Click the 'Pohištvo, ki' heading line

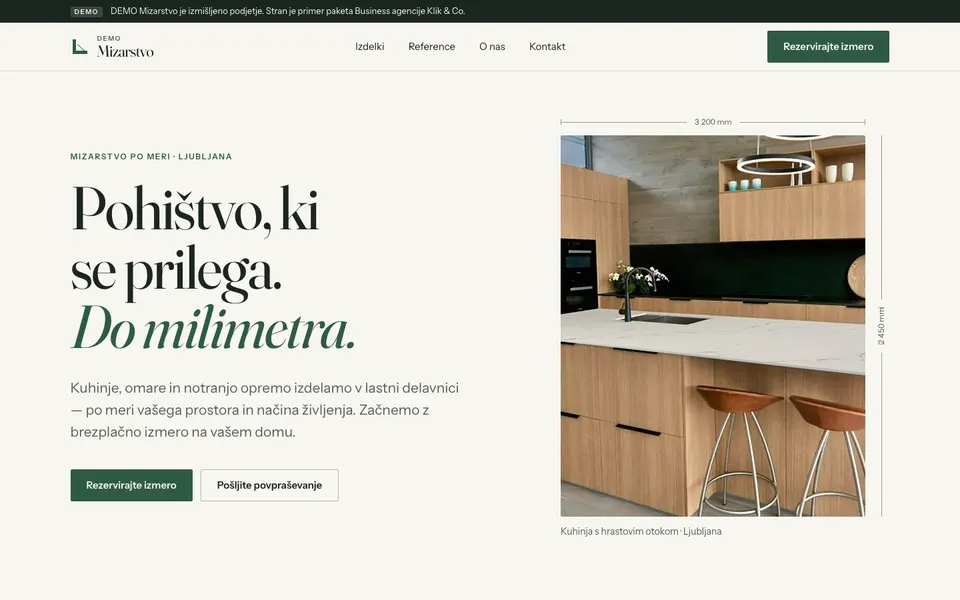pos(195,211)
